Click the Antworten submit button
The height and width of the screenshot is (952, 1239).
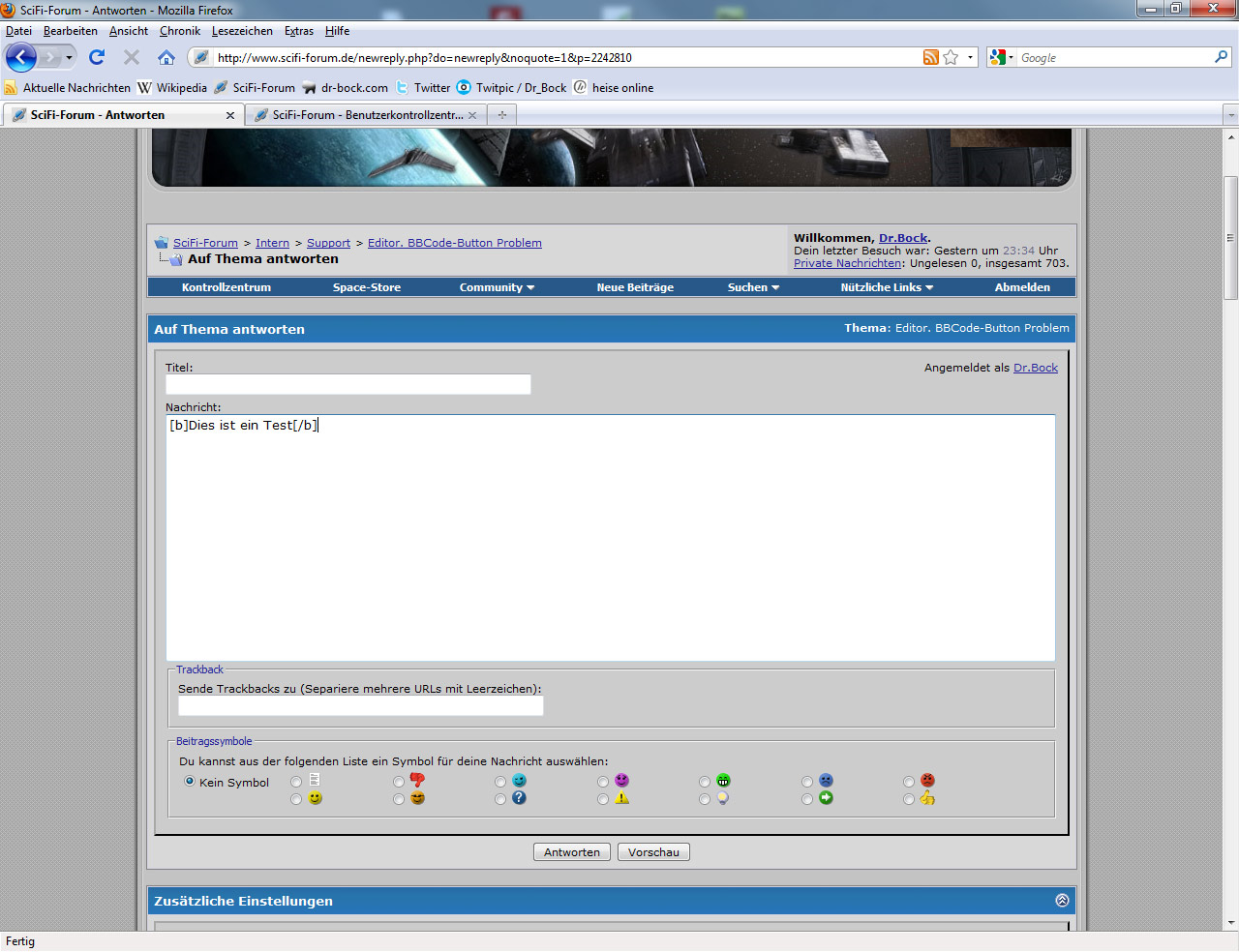[571, 852]
